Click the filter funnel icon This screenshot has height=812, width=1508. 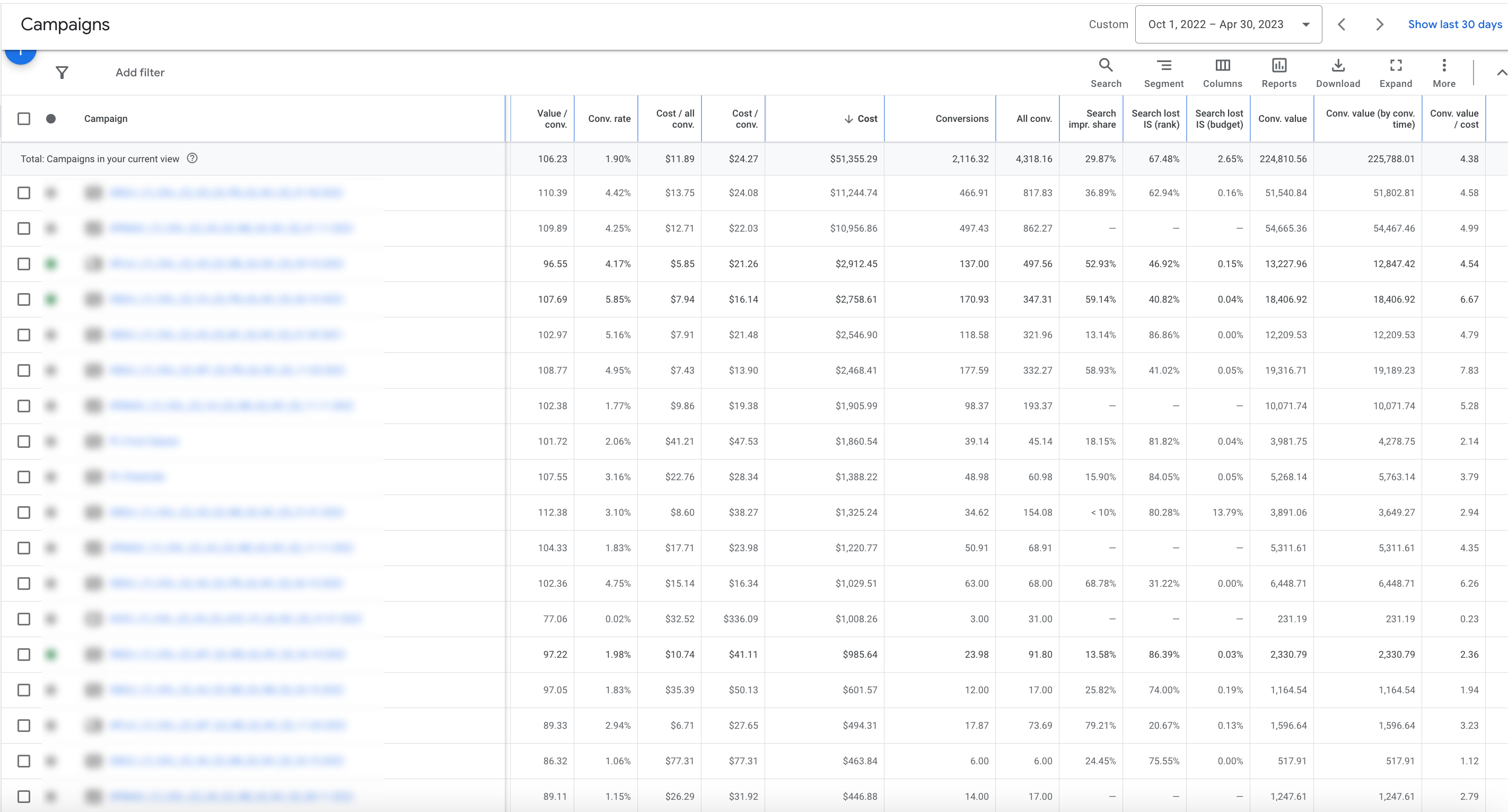62,73
